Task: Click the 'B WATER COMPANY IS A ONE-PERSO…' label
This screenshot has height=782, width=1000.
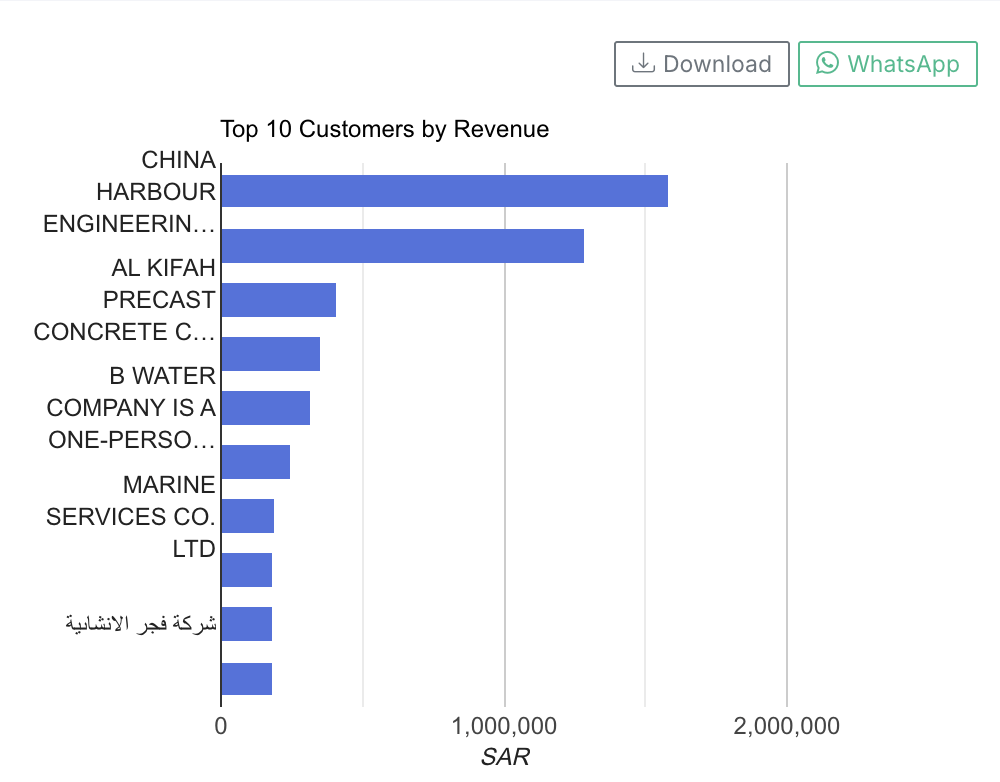Action: (131, 408)
